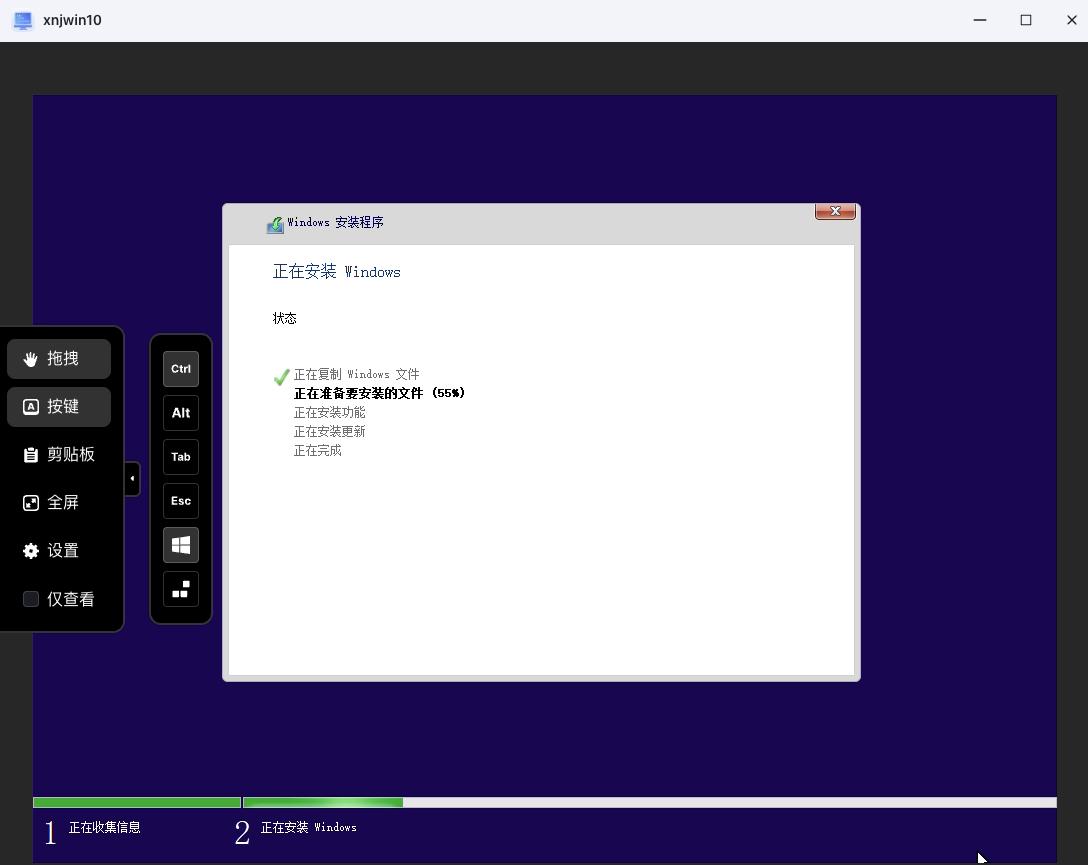This screenshot has width=1088, height=865.
Task: Click the VM computer icon in title bar
Action: (22, 20)
